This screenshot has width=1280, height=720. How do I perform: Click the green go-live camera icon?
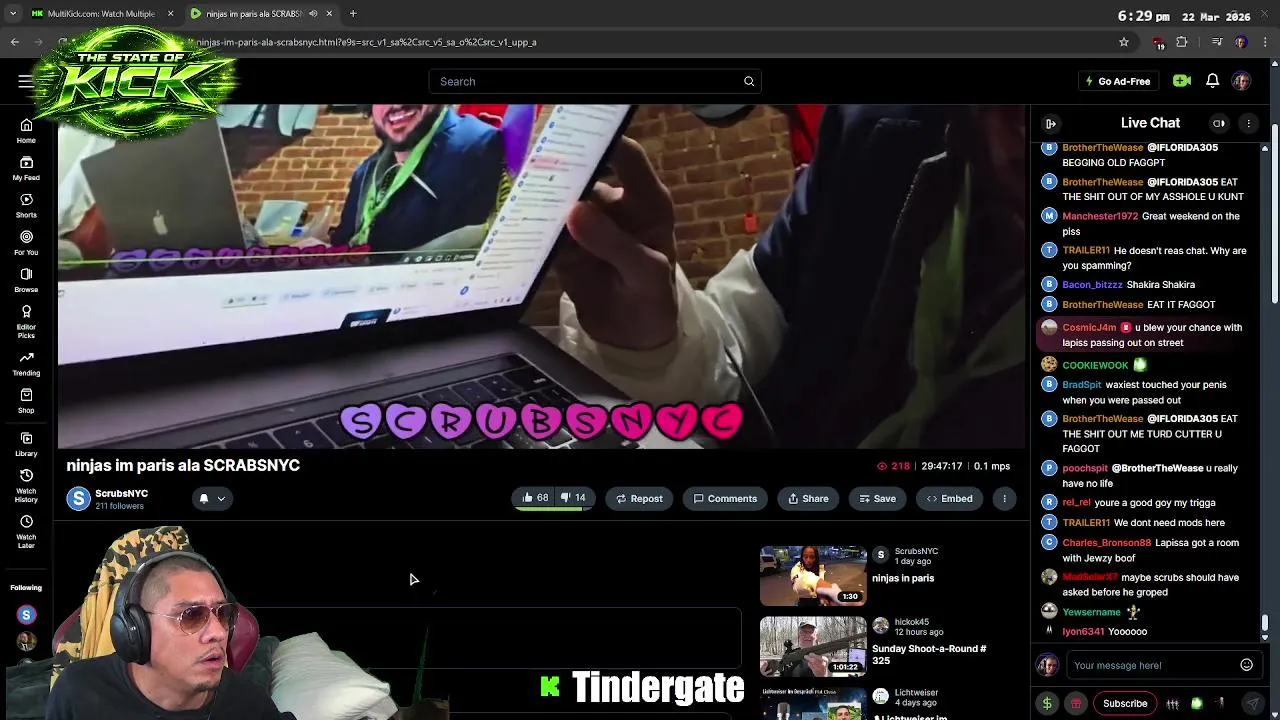(x=1181, y=81)
